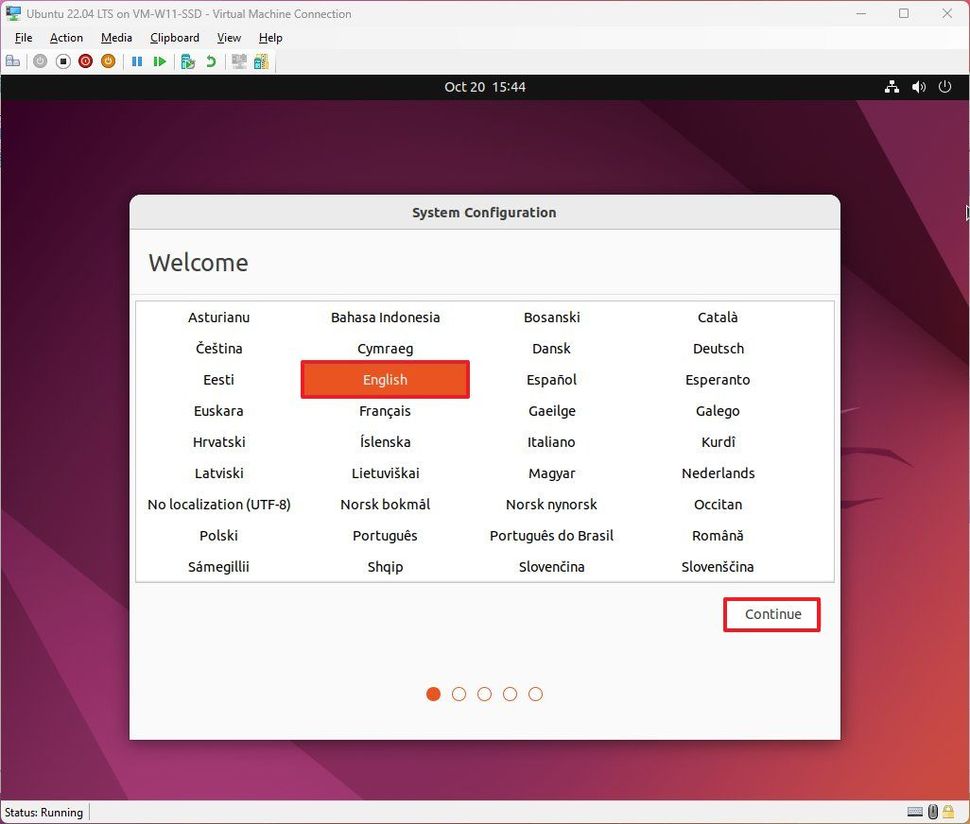
Task: Open the View menu
Action: click(x=228, y=37)
